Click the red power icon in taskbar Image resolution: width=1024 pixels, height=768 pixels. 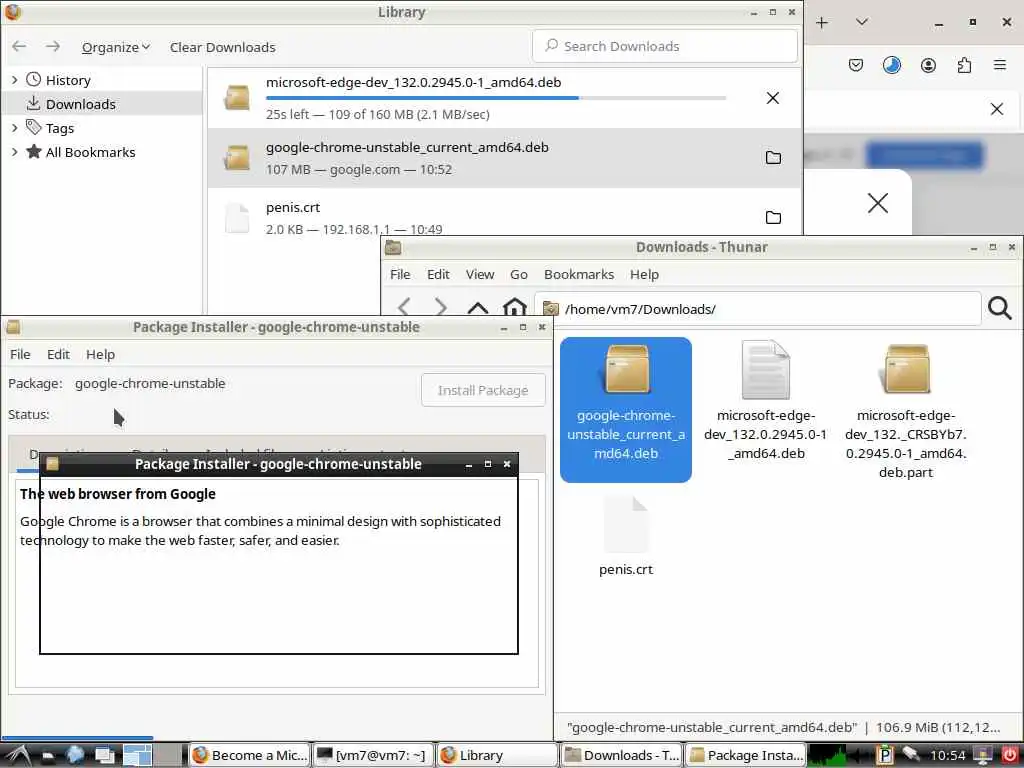[x=1010, y=755]
